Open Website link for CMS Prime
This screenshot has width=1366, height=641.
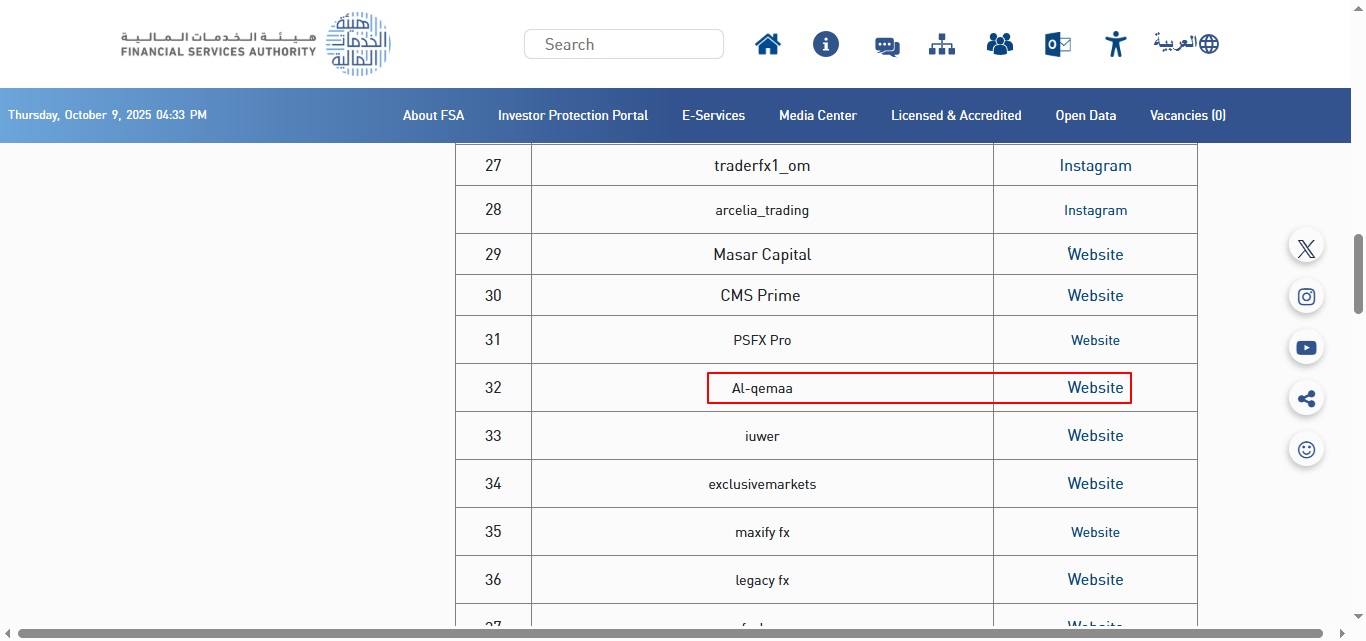pos(1095,296)
